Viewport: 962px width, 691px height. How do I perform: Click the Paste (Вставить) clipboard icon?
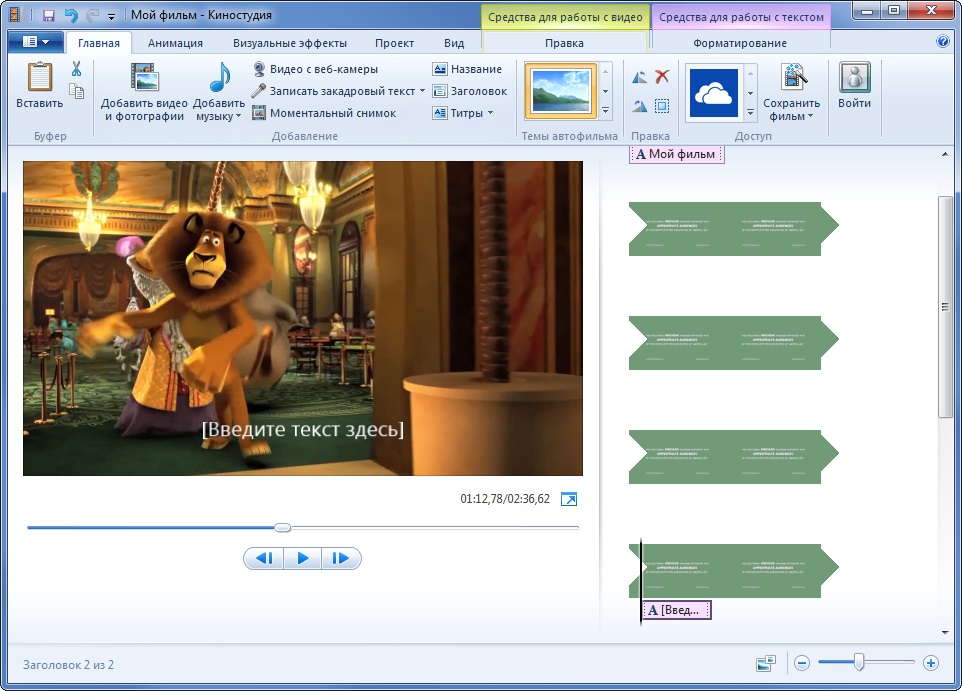[x=39, y=78]
